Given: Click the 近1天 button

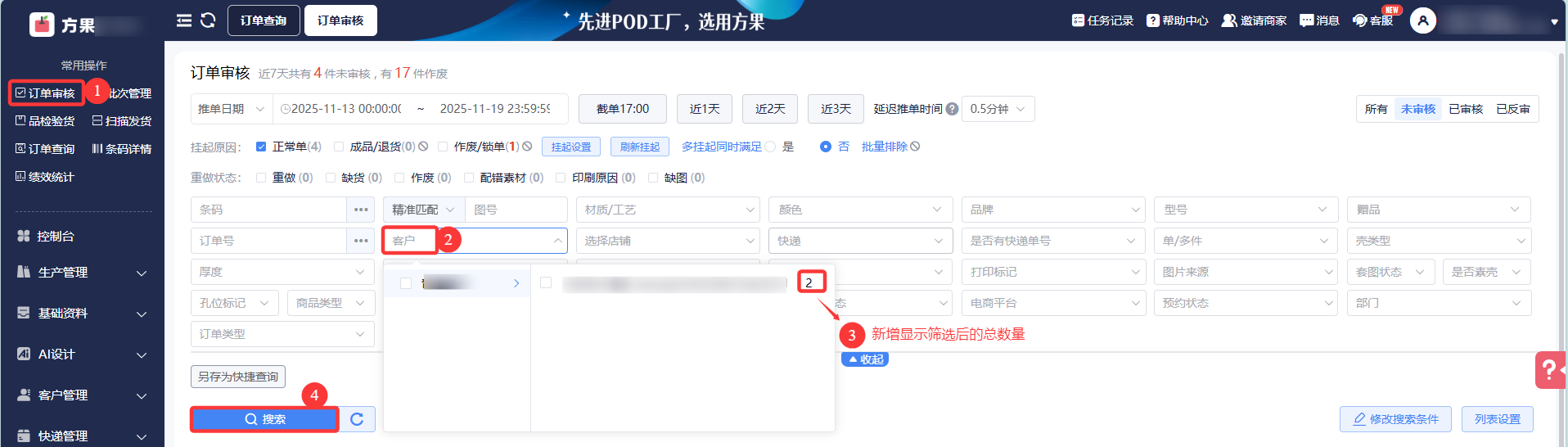Looking at the screenshot, I should point(705,109).
